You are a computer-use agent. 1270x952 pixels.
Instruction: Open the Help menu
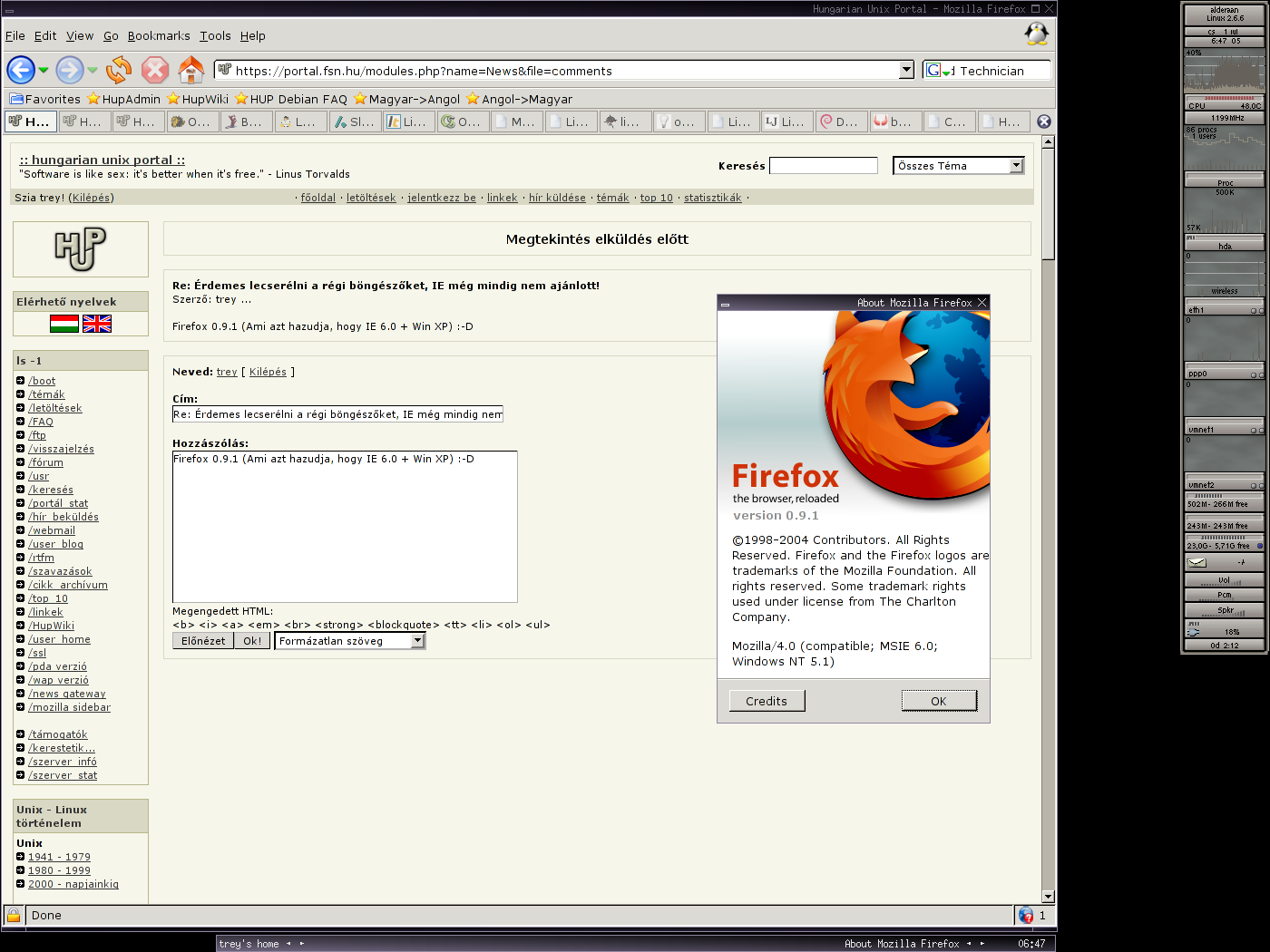(253, 35)
